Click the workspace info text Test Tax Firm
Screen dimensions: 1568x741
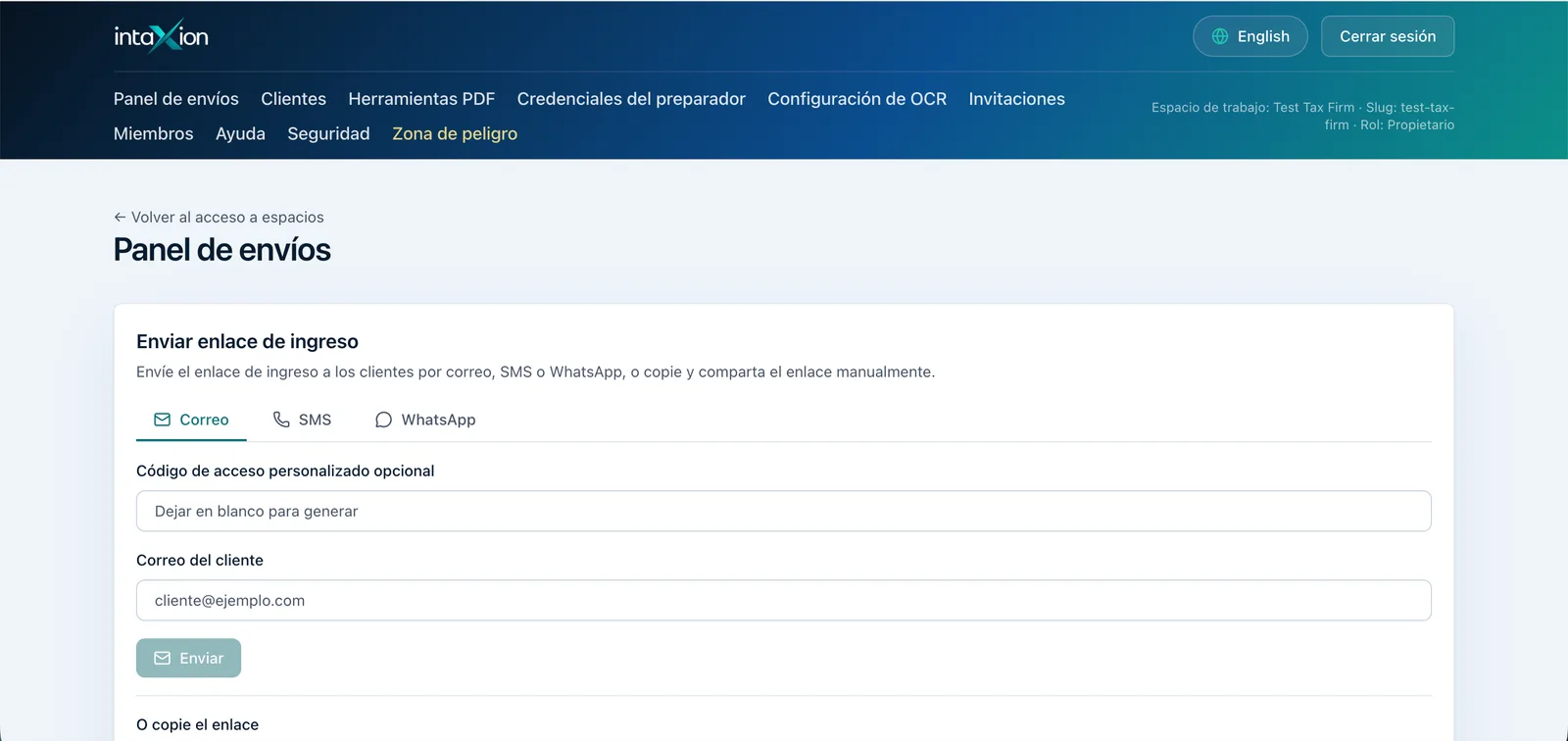(1302, 117)
